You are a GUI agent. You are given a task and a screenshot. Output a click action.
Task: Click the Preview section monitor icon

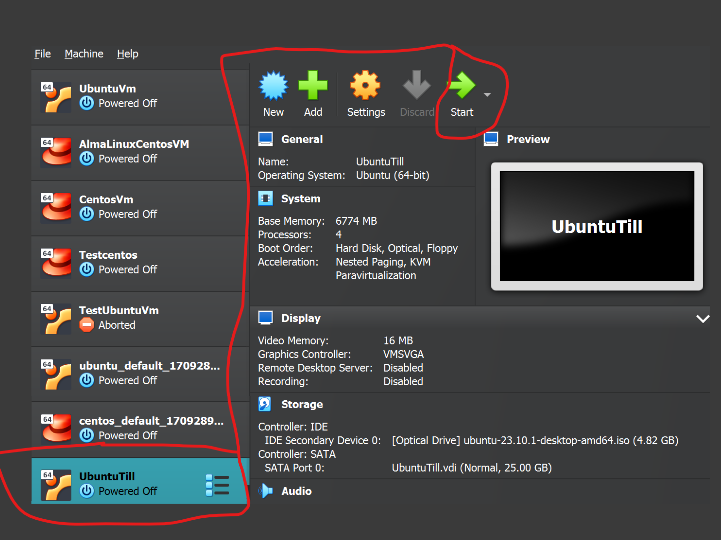click(491, 139)
